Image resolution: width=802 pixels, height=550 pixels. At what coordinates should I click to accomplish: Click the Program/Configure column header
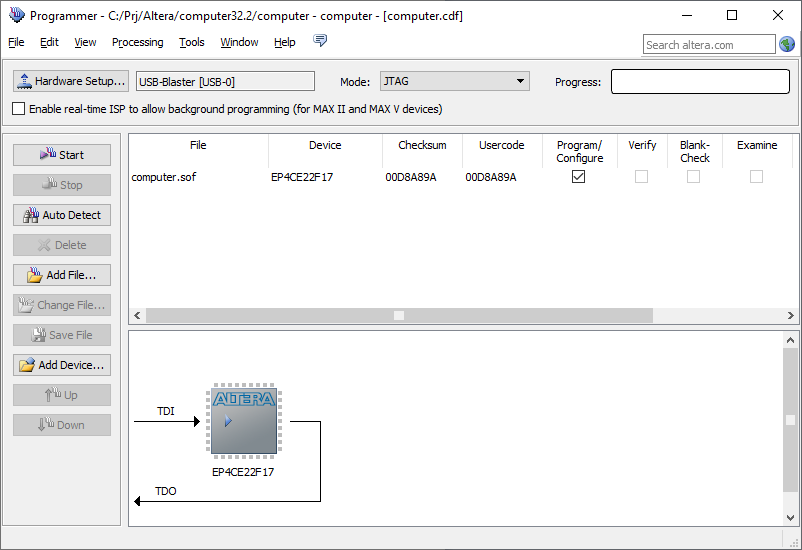580,151
